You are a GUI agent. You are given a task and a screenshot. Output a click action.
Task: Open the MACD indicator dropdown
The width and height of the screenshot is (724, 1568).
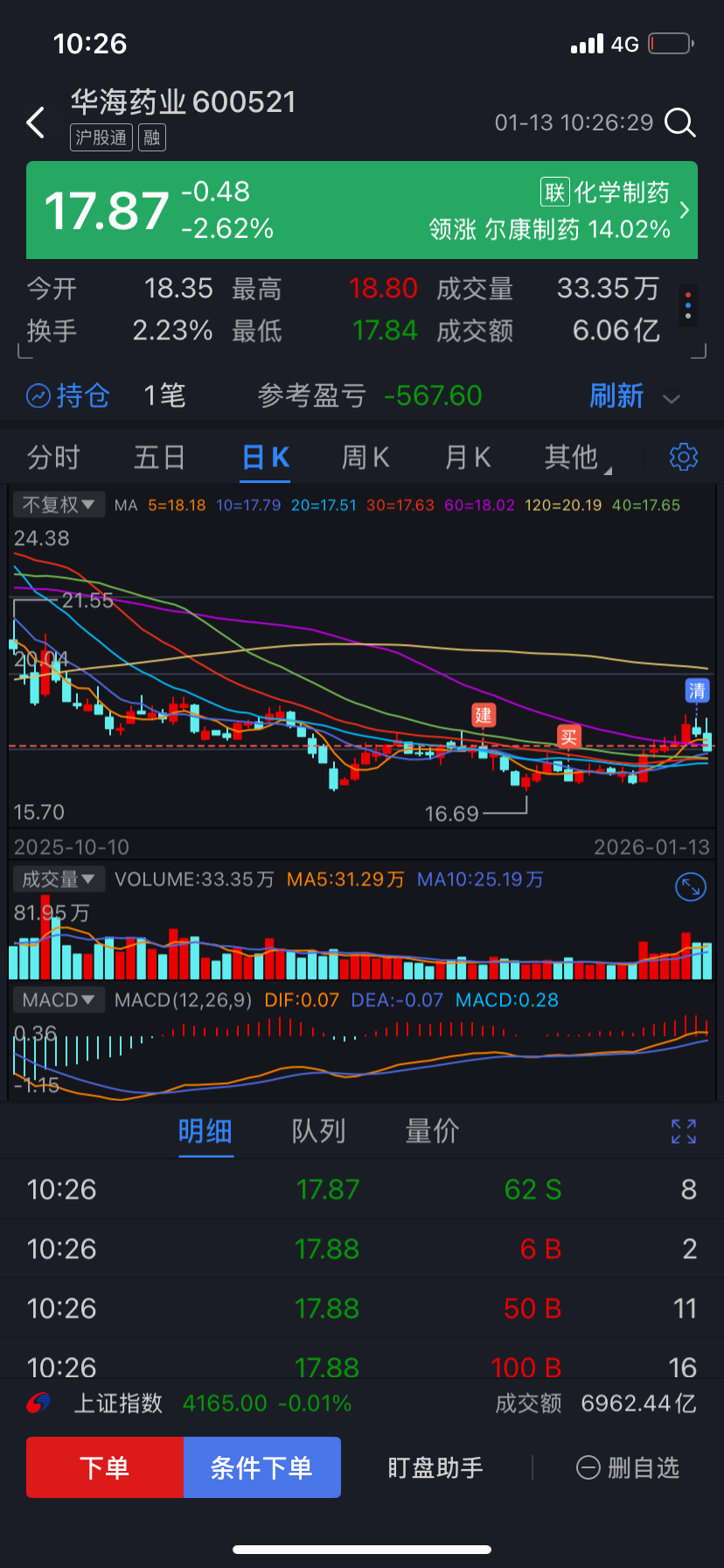[x=59, y=999]
